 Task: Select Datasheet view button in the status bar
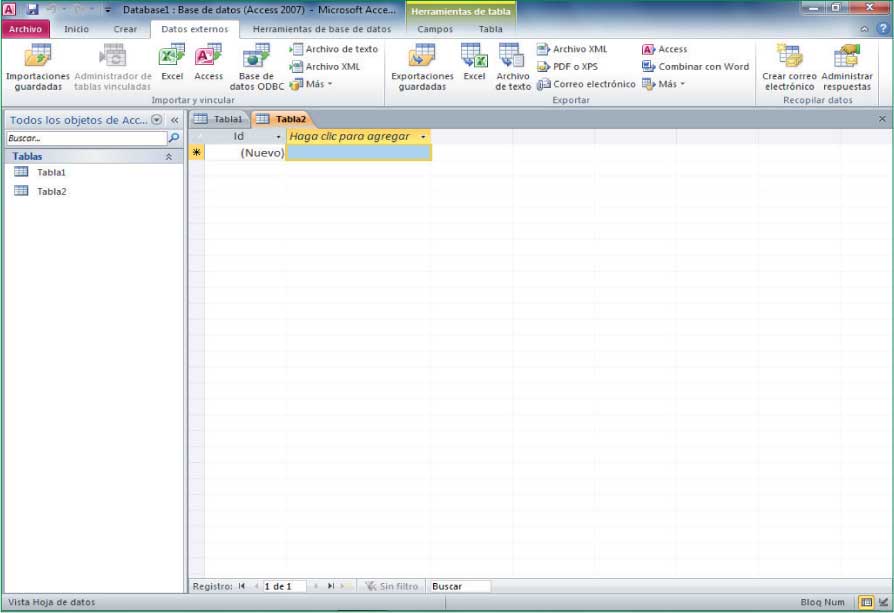pos(866,602)
